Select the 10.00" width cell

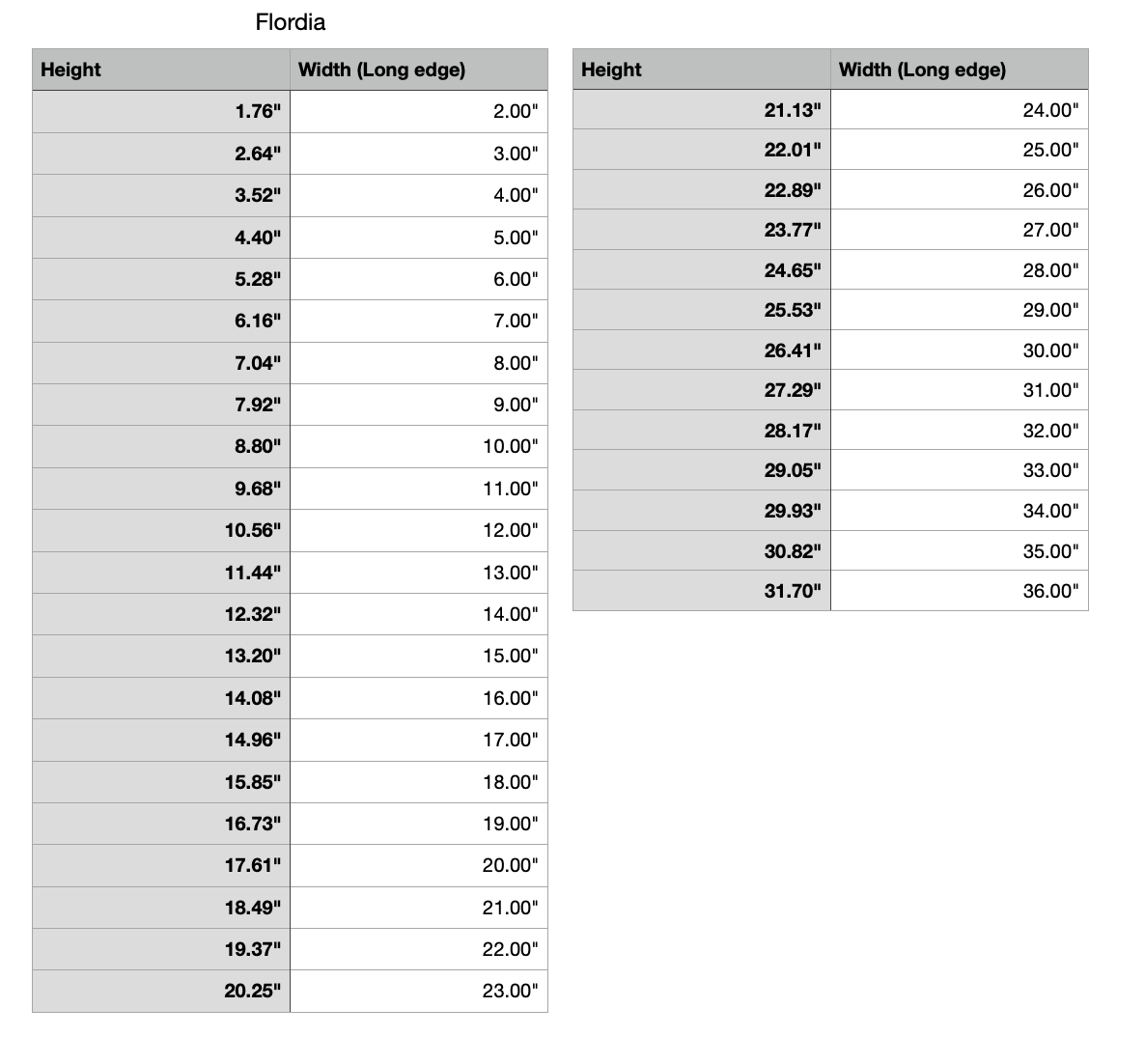pos(418,446)
